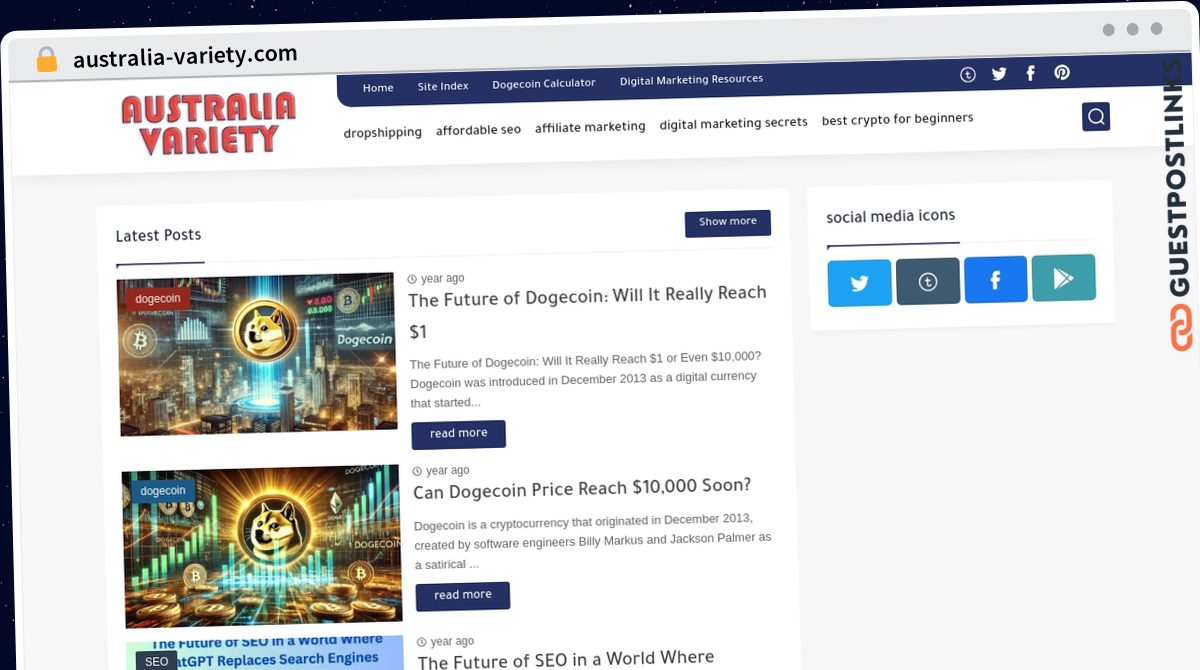Click the Twitter button in social media widget
1200x670 pixels.
click(860, 283)
